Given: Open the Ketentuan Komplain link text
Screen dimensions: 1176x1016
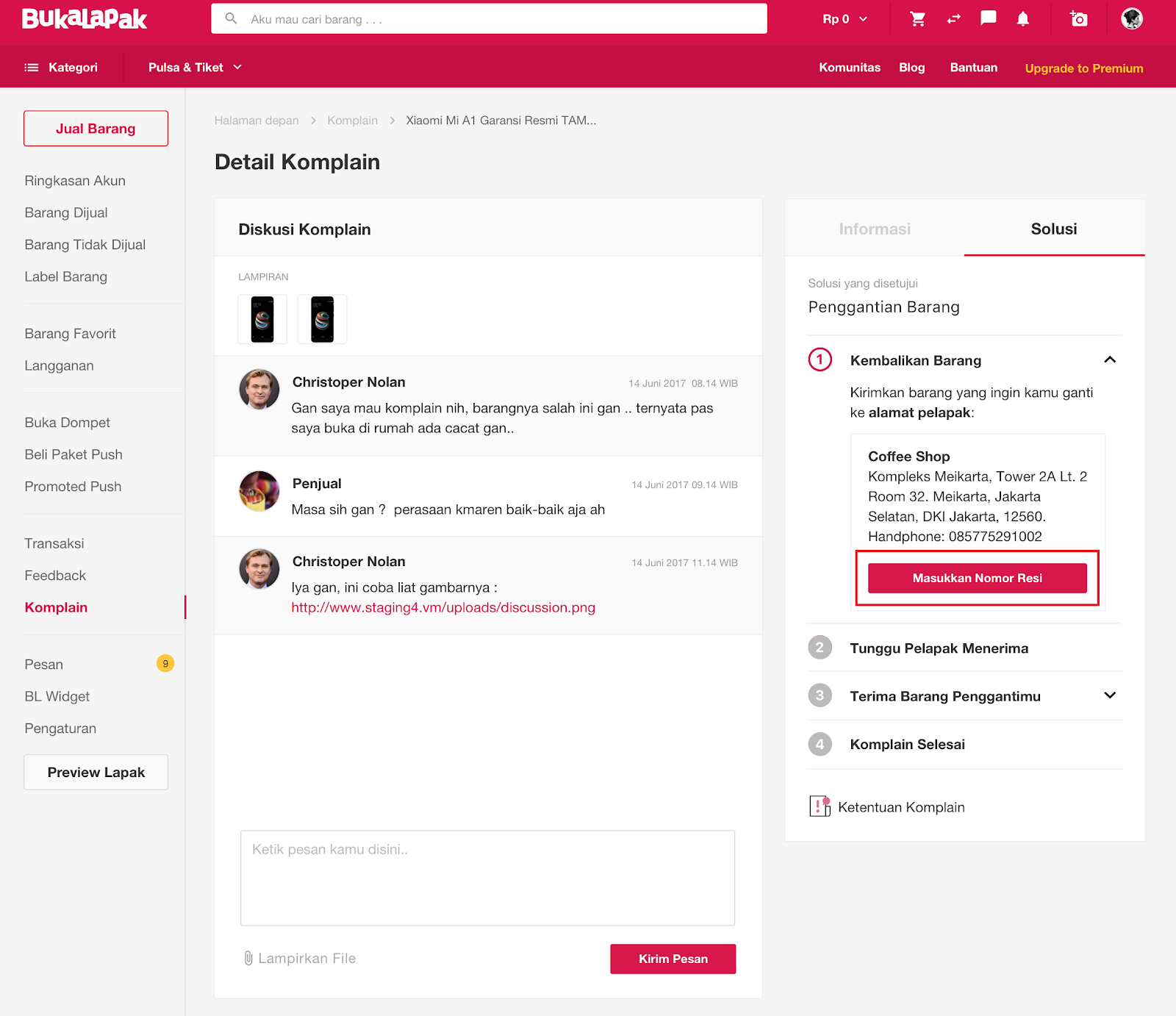Looking at the screenshot, I should 901,807.
